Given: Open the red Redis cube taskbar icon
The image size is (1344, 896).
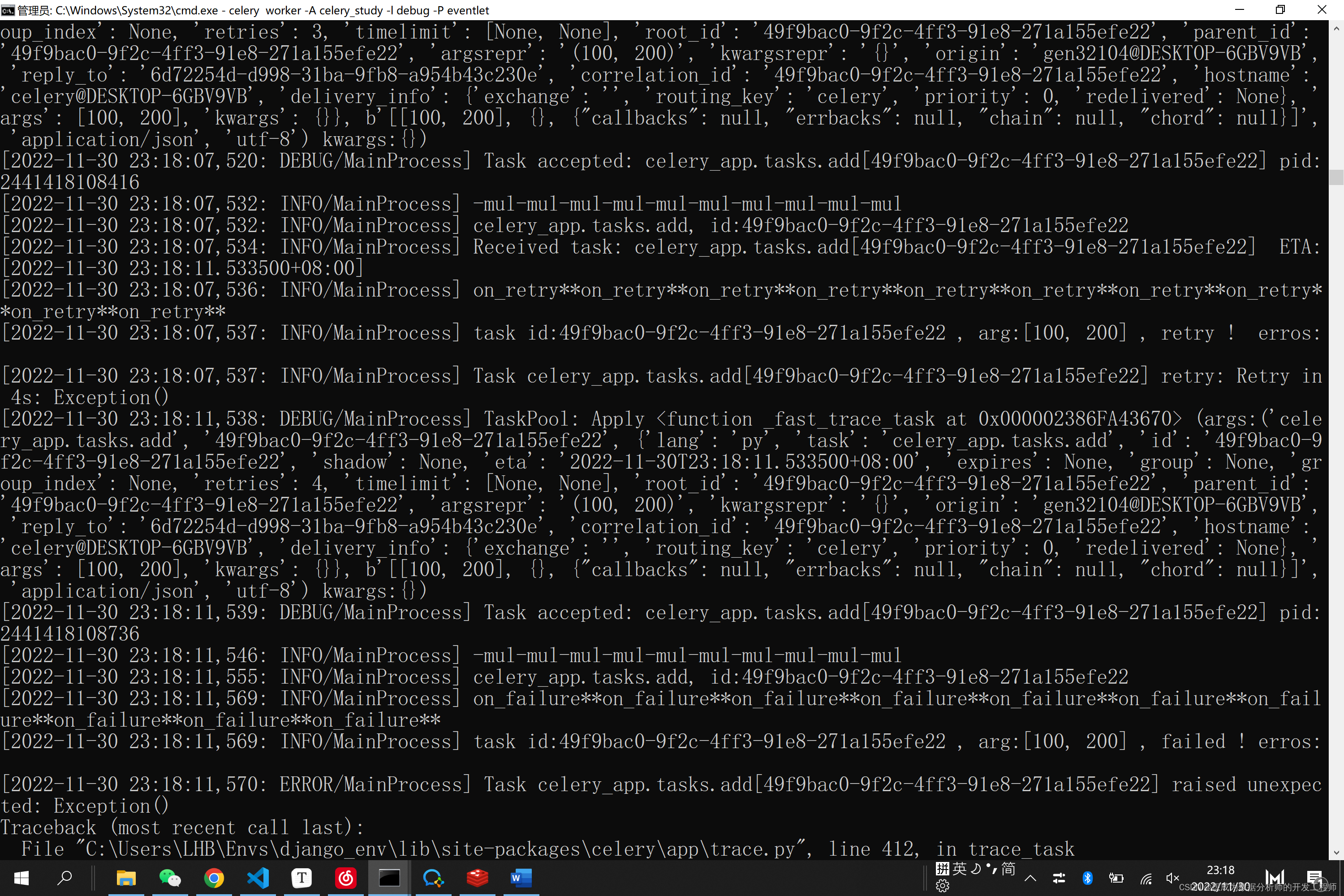Looking at the screenshot, I should [x=477, y=878].
